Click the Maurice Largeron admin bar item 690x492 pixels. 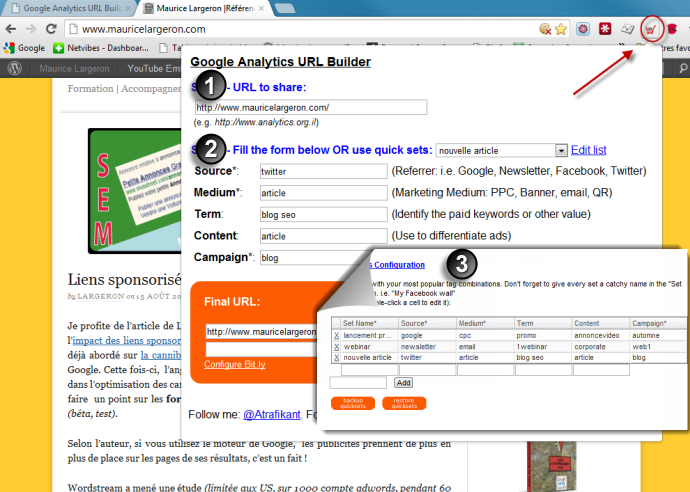(x=74, y=69)
